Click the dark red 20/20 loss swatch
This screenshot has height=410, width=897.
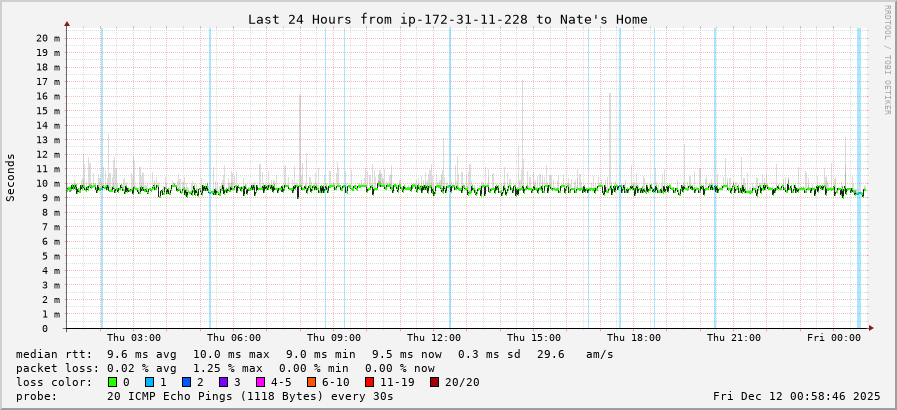(x=434, y=382)
